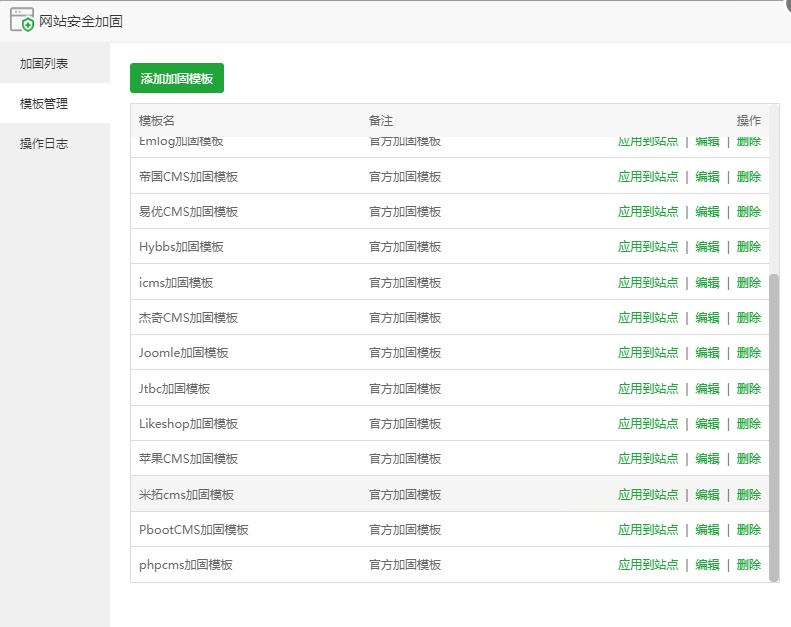Viewport: 791px width, 627px height.
Task: Select the 米拓cms加固模板 name cell
Action: pos(186,494)
